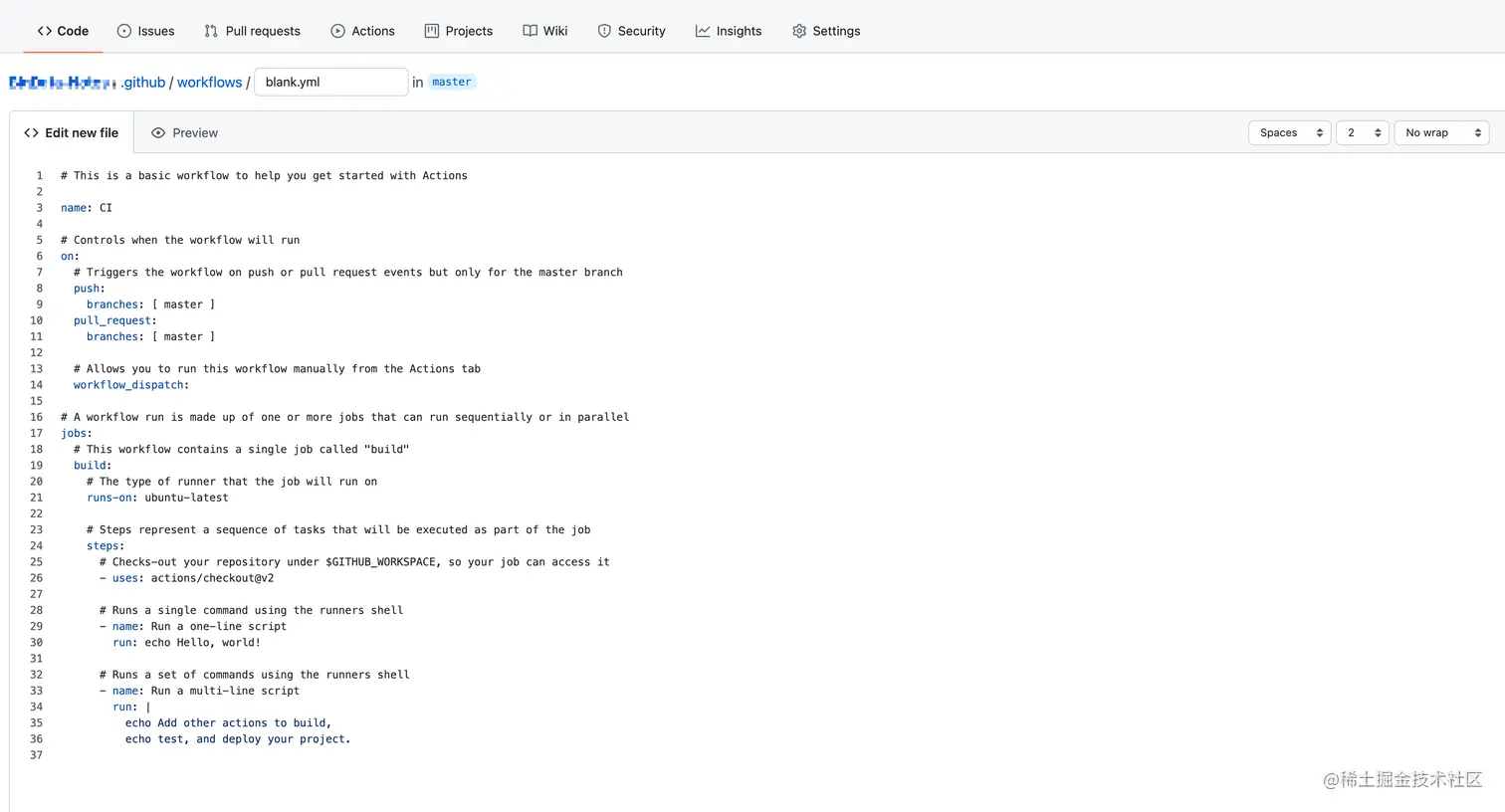The width and height of the screenshot is (1505, 812).
Task: Click the master branch label
Action: pyautogui.click(x=452, y=82)
